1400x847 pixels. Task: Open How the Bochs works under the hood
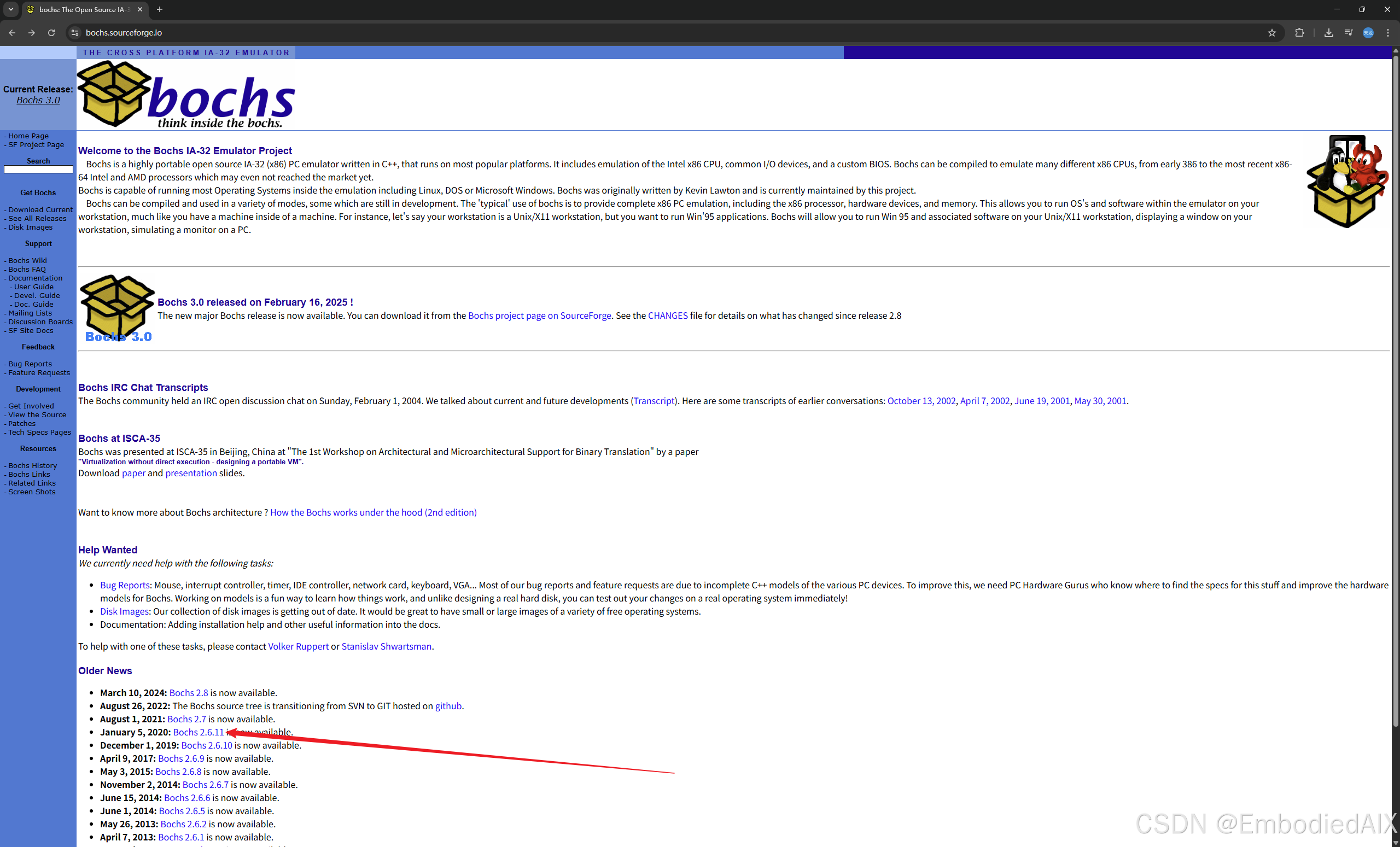(x=374, y=512)
